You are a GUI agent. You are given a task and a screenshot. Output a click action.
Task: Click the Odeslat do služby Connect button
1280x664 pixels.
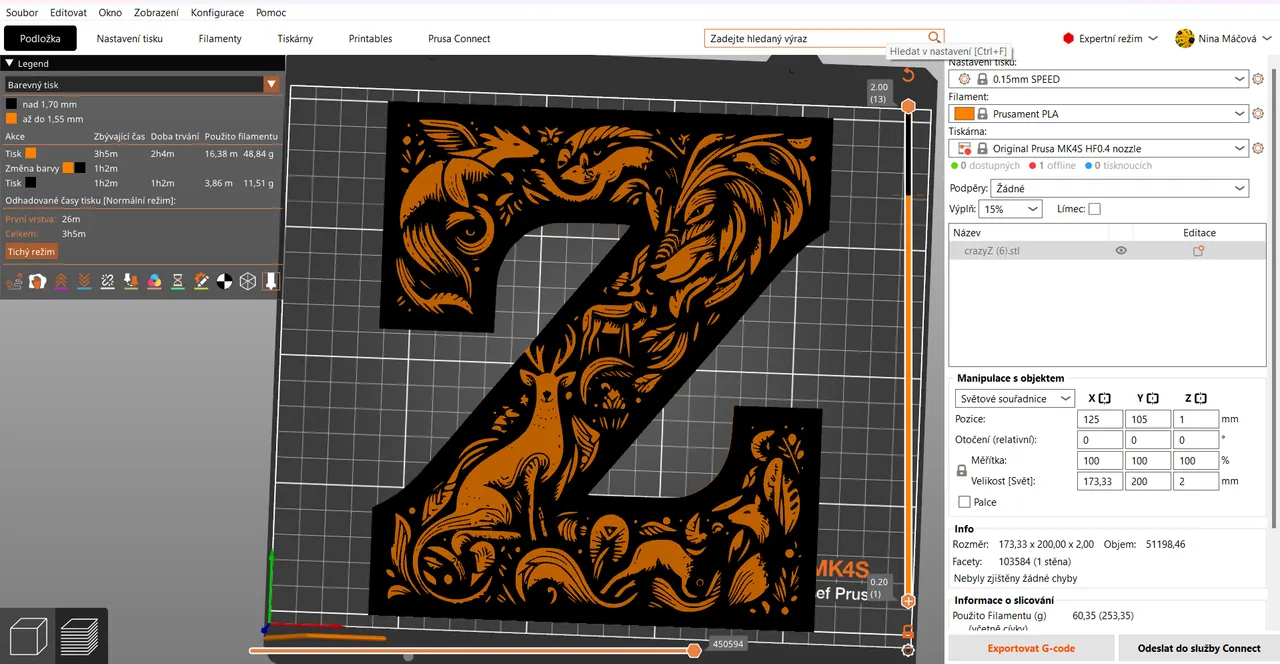pos(1198,648)
